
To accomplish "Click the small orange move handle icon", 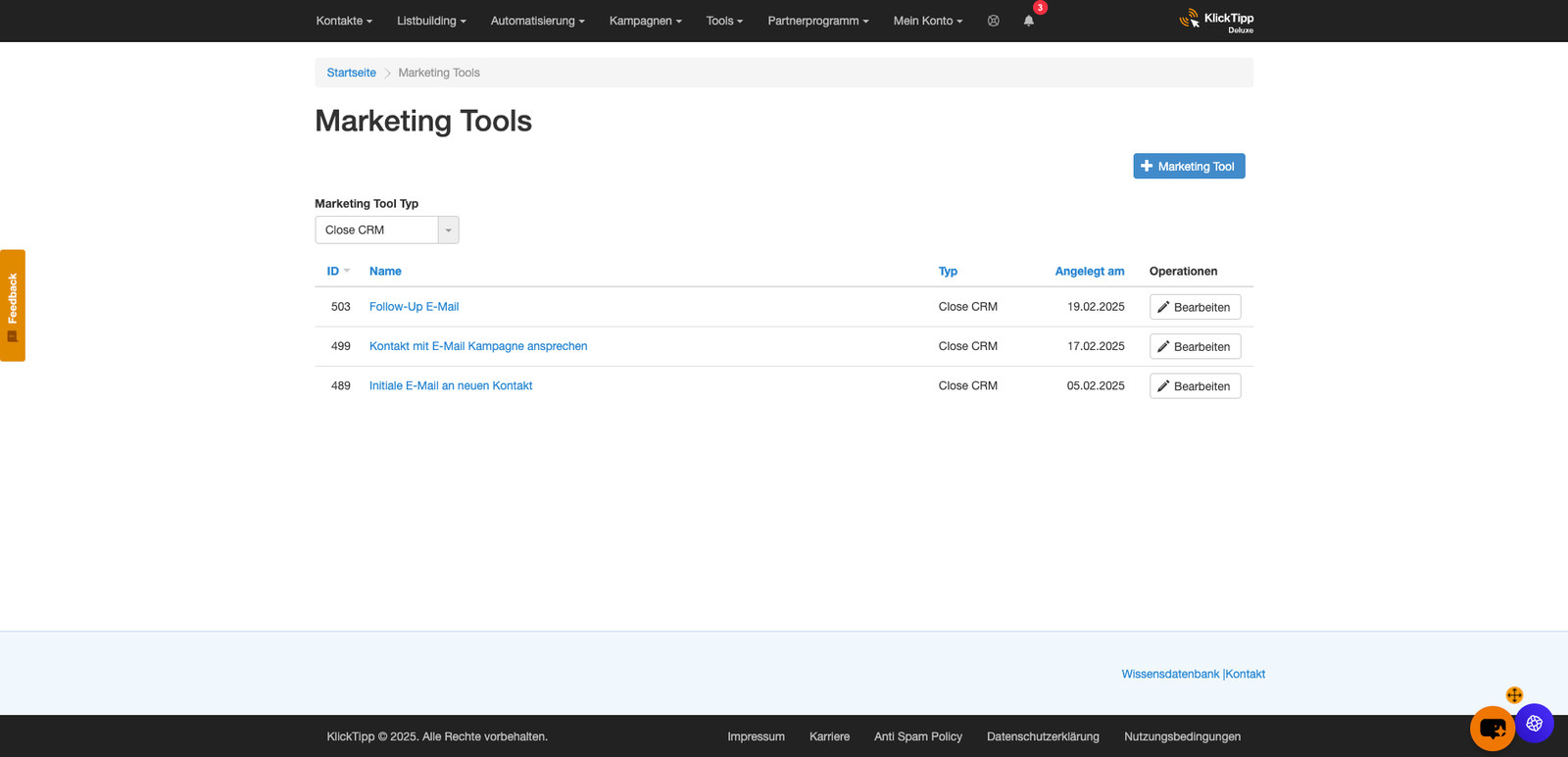I will (1514, 695).
